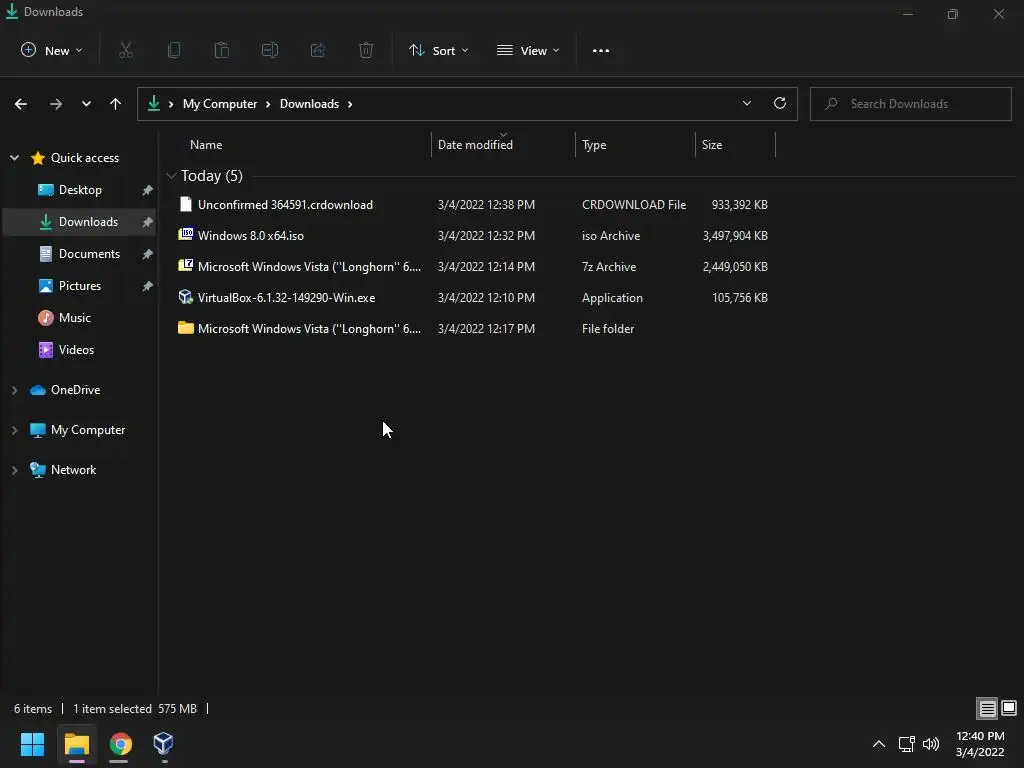Click the Windows 8.0 x64.iso file icon

185,234
